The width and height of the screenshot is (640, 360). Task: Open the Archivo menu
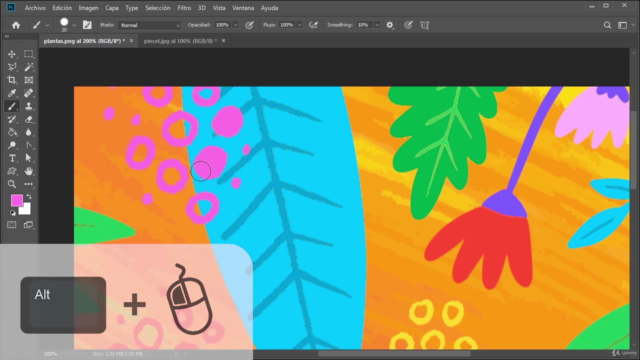(35, 8)
